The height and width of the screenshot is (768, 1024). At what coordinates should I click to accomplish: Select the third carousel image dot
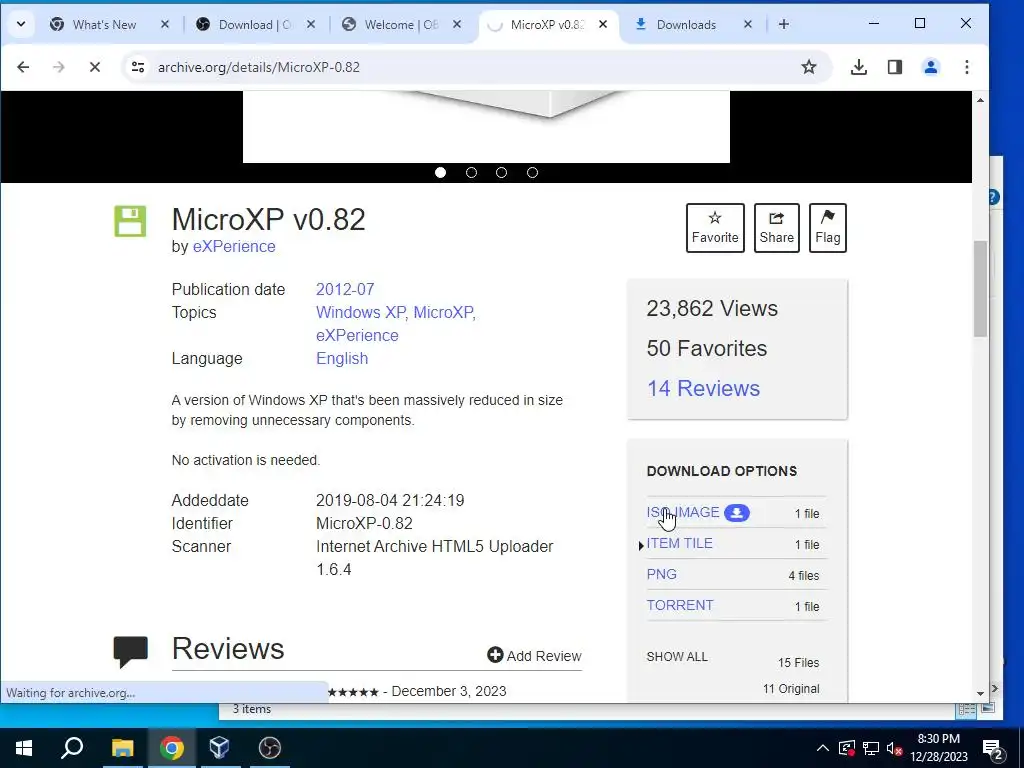(x=502, y=172)
